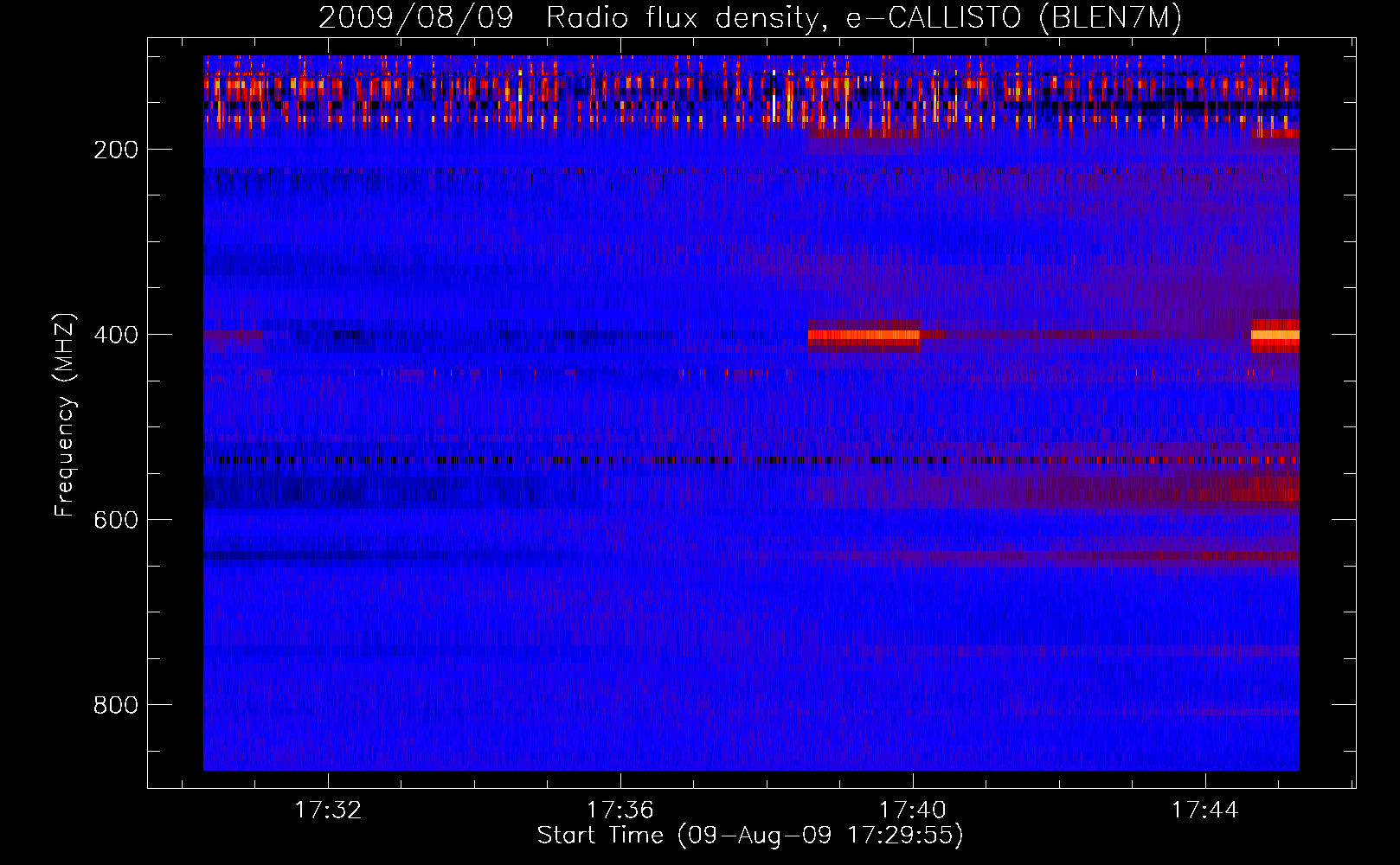Click the bright 400 MHz burst near 17:39

(x=864, y=336)
